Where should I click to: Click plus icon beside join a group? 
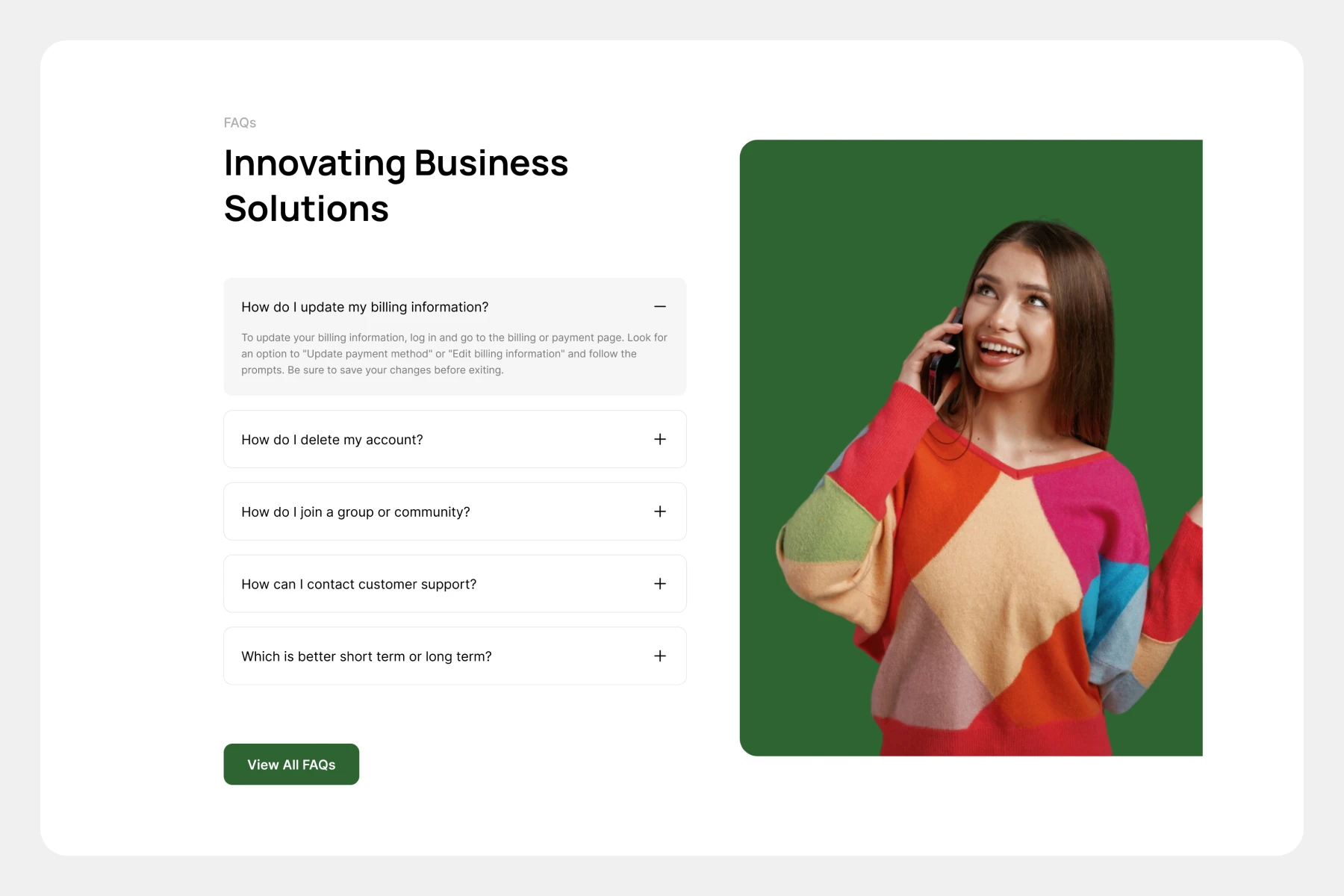pyautogui.click(x=660, y=511)
